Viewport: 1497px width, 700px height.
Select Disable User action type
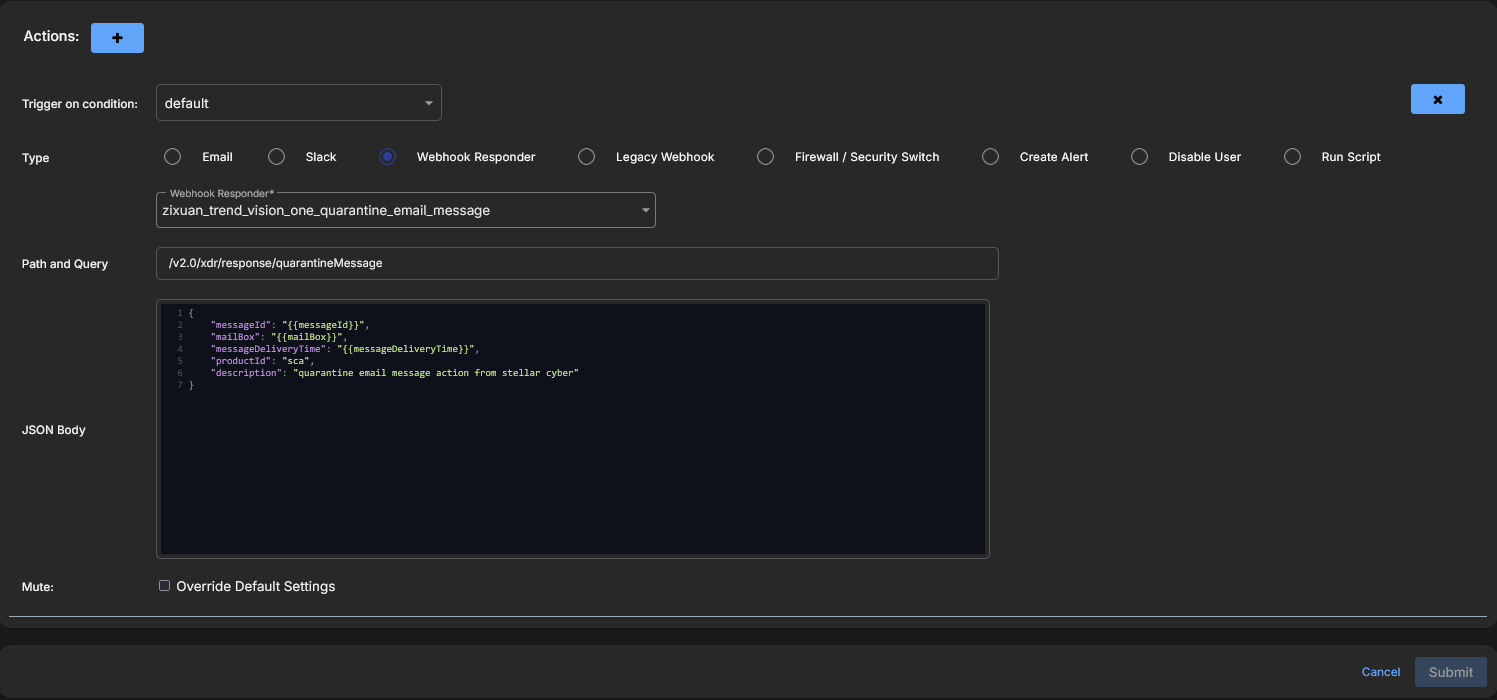tap(1139, 157)
